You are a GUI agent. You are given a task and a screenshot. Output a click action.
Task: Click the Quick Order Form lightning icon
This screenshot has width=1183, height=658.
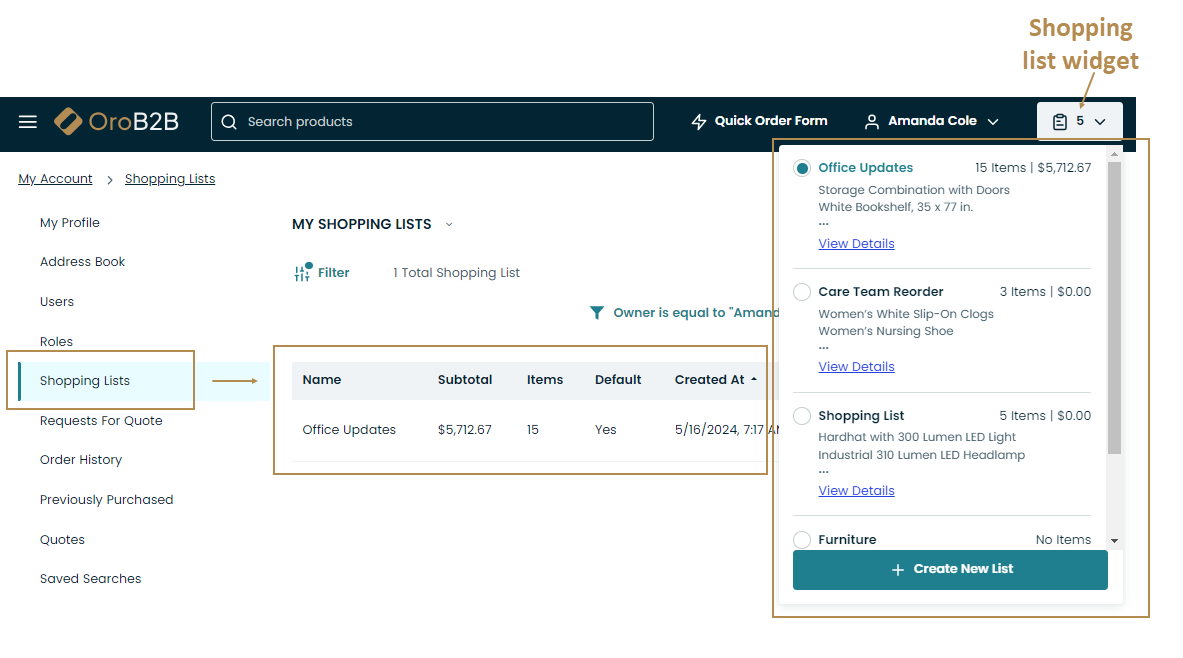[699, 122]
